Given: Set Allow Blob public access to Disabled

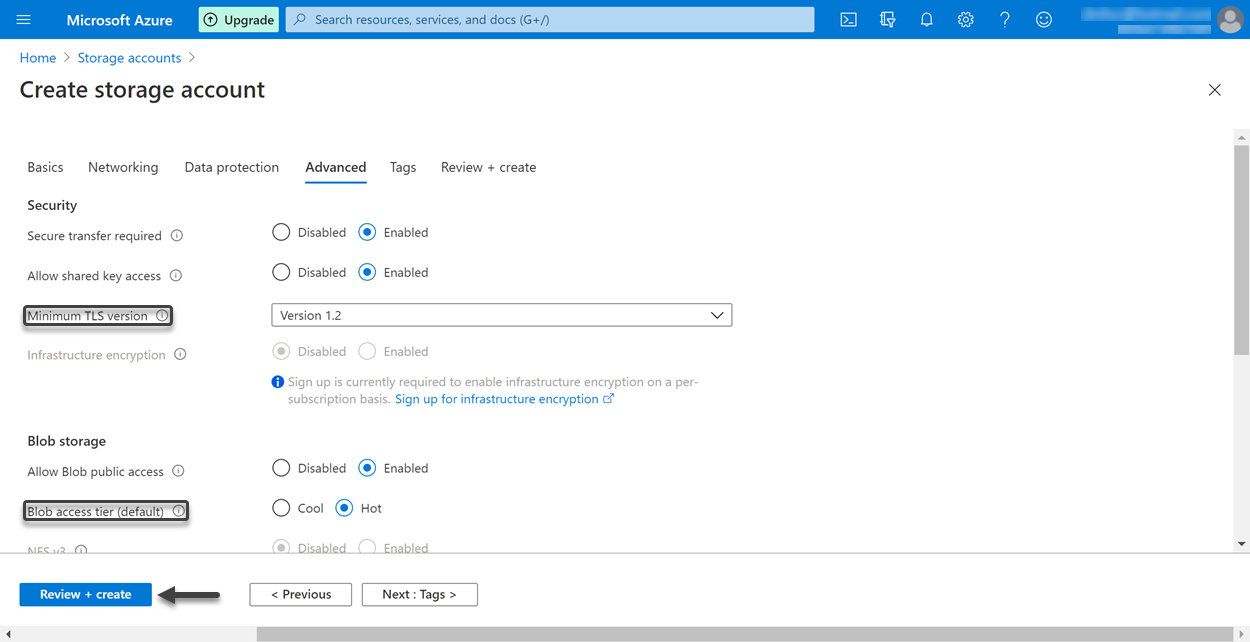Looking at the screenshot, I should point(281,468).
